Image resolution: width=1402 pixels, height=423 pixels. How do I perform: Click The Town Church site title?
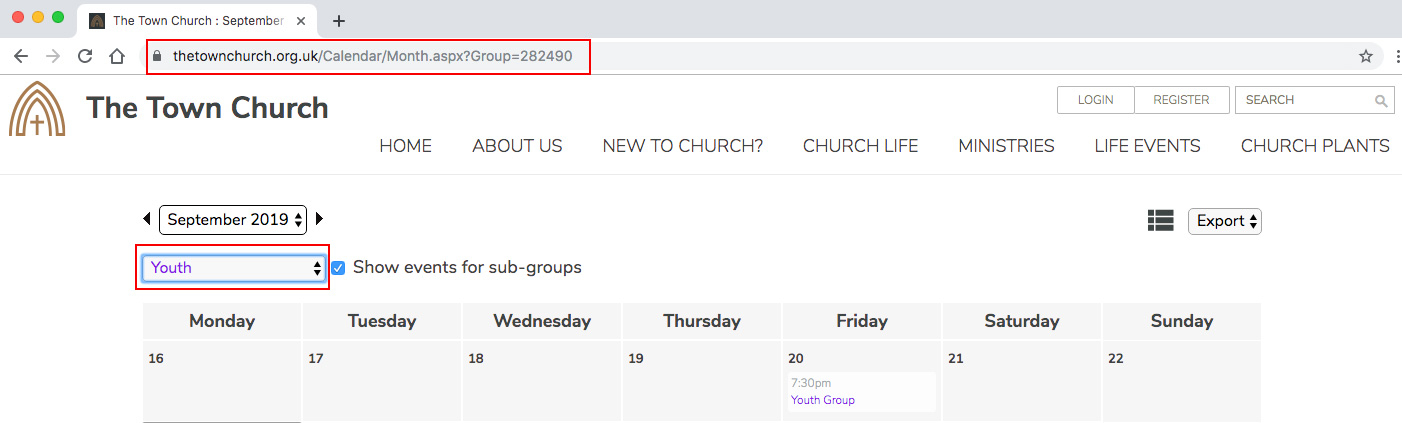tap(207, 108)
